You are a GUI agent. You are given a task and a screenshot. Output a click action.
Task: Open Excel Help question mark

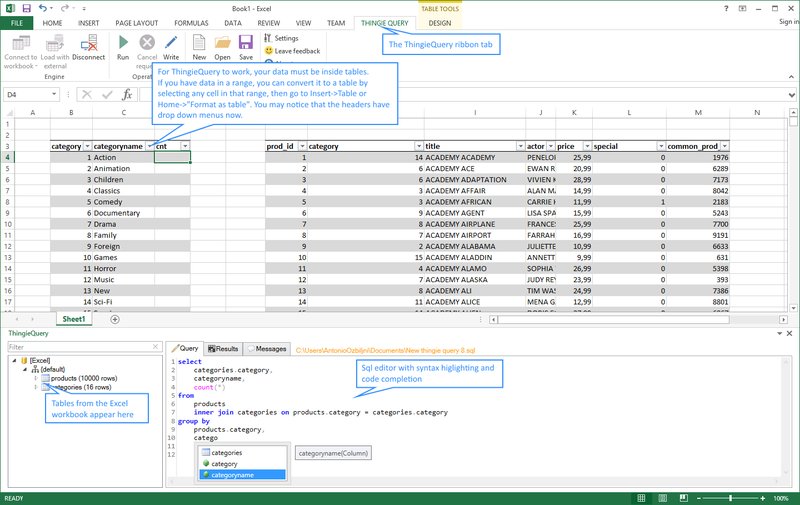point(726,8)
